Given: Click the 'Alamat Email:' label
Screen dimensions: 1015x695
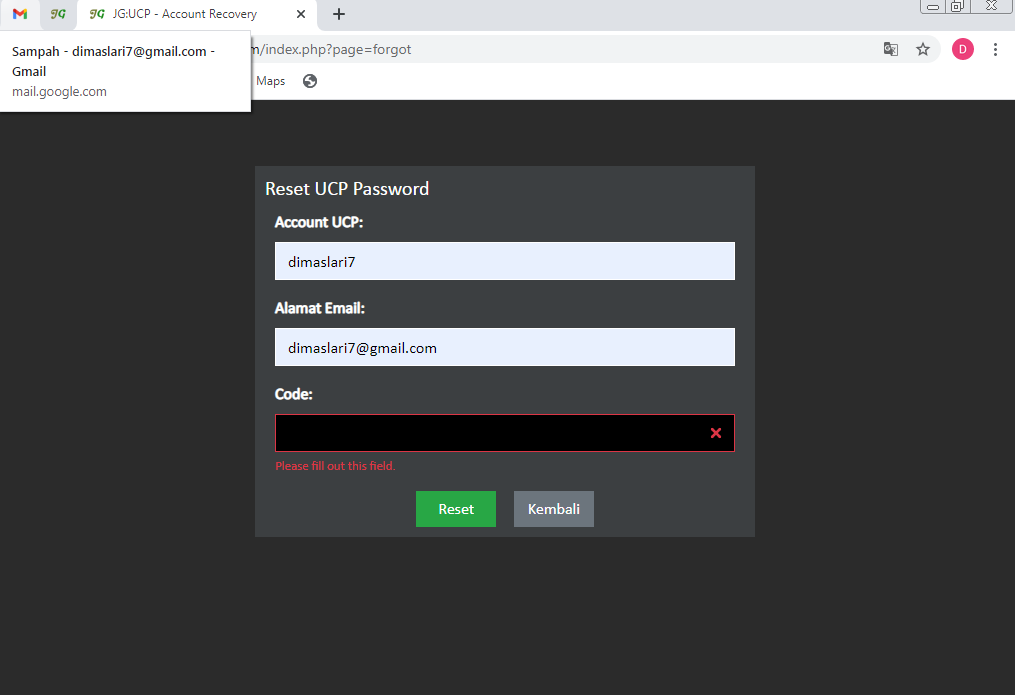Looking at the screenshot, I should (320, 309).
